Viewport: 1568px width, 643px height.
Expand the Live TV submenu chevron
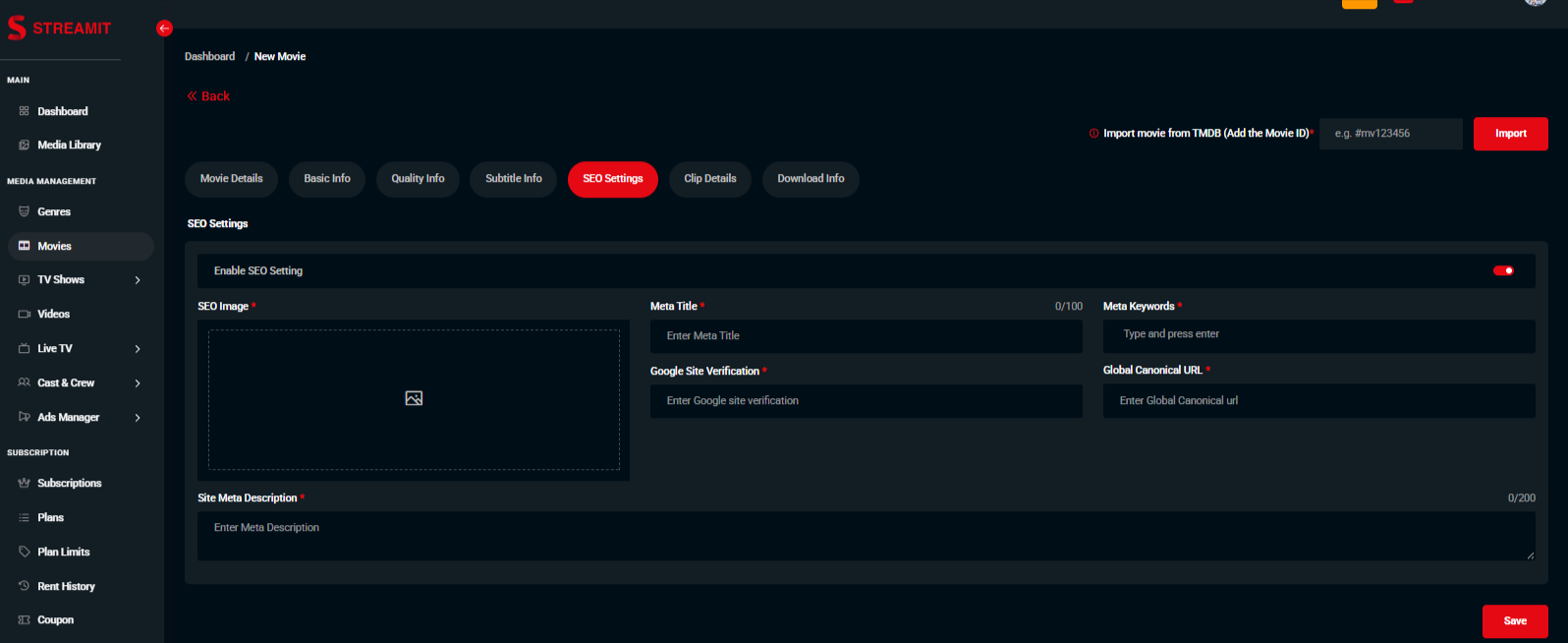(x=138, y=349)
